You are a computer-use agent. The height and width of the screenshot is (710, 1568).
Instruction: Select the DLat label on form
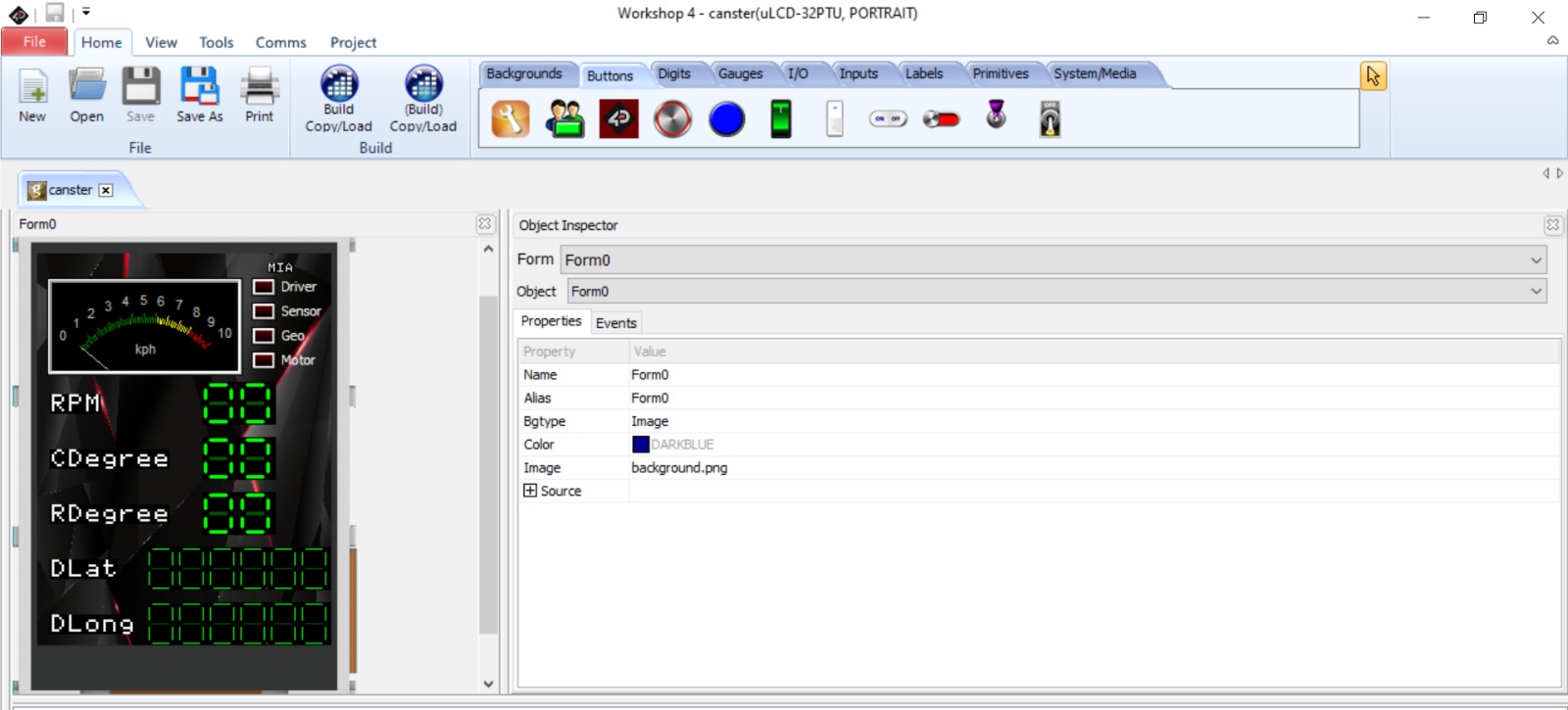tap(83, 568)
